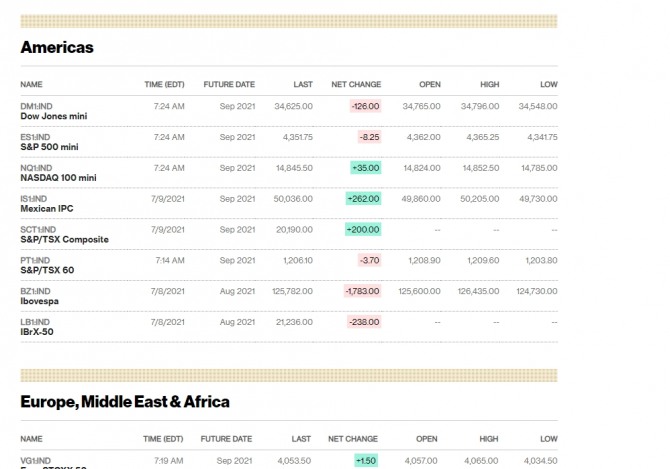Select the Mexican IPC index link
This screenshot has width=670, height=469.
click(x=46, y=209)
